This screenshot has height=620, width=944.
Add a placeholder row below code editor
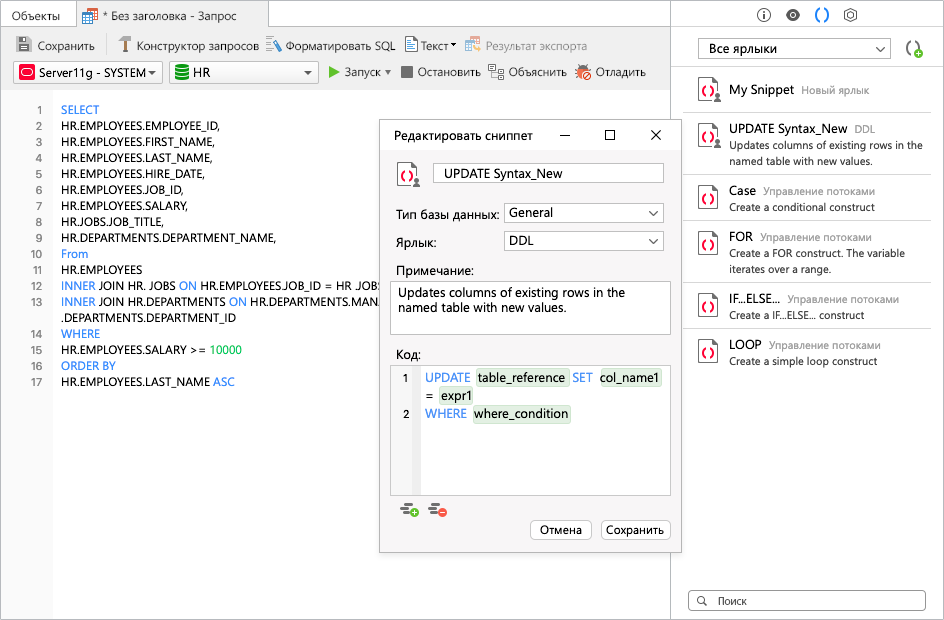pyautogui.click(x=409, y=510)
